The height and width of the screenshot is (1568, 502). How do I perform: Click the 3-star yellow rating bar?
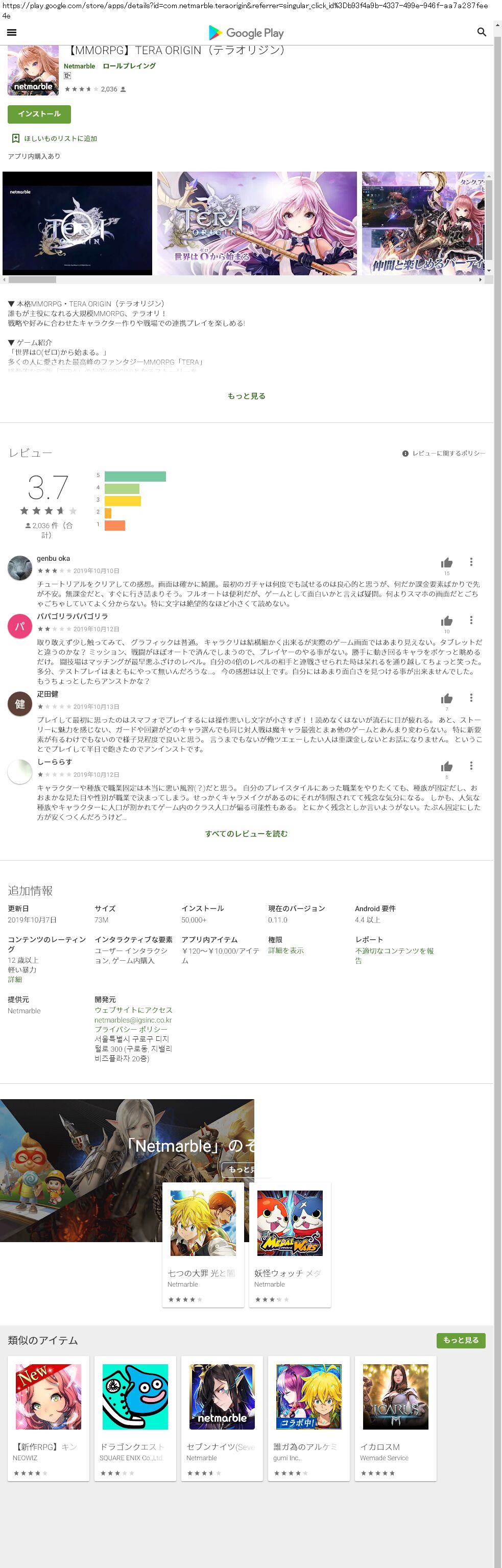coord(122,501)
